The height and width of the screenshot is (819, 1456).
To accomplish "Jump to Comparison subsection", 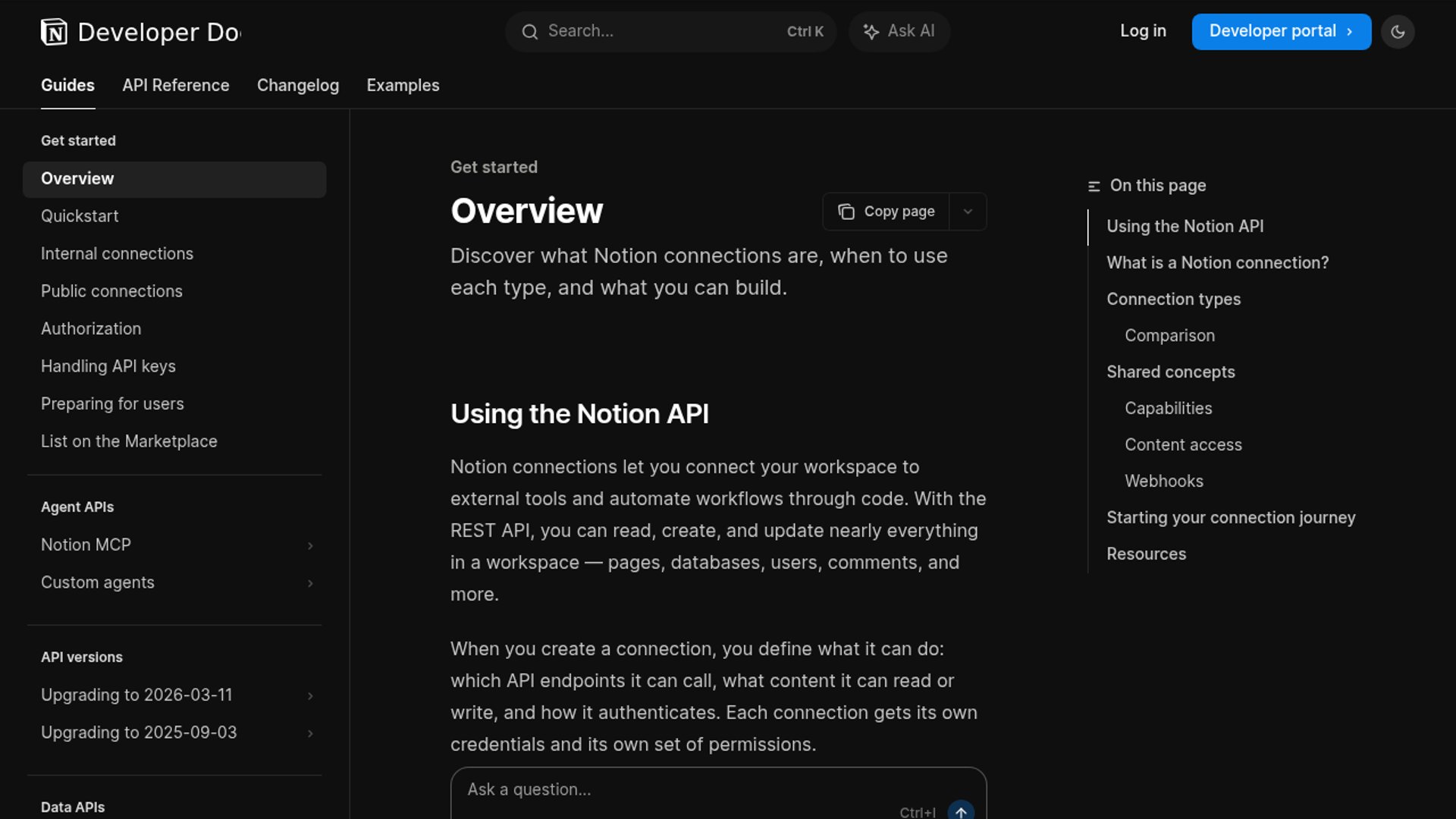I will pyautogui.click(x=1169, y=336).
